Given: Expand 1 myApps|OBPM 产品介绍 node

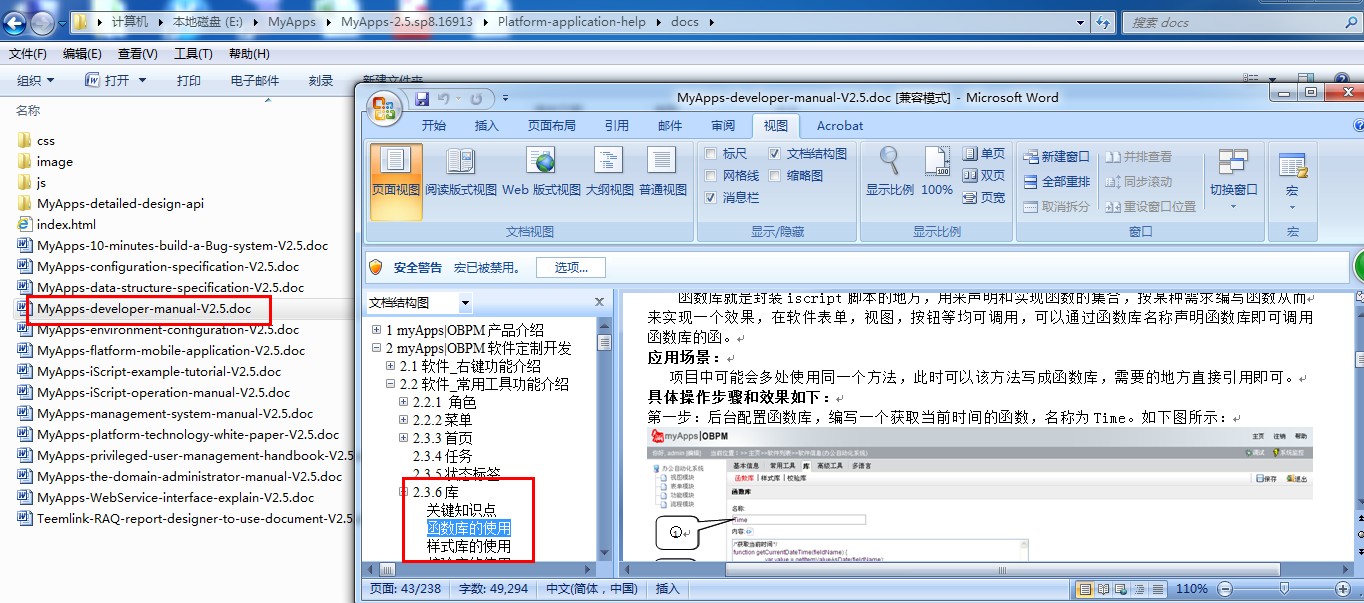Looking at the screenshot, I should click(x=376, y=330).
